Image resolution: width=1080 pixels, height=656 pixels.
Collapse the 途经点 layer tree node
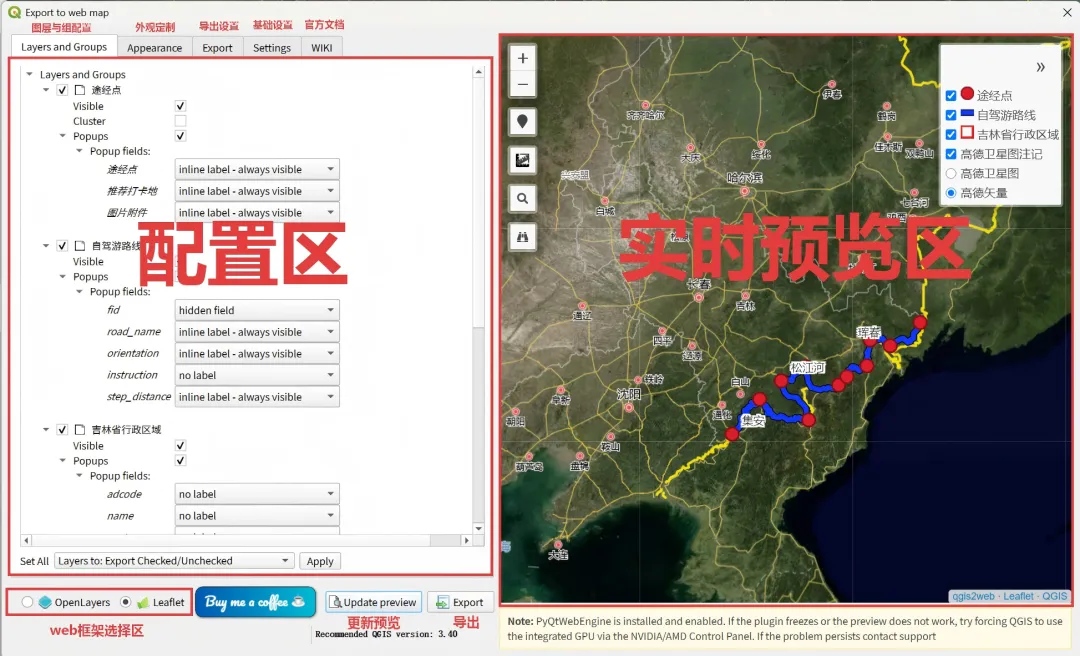[x=46, y=90]
